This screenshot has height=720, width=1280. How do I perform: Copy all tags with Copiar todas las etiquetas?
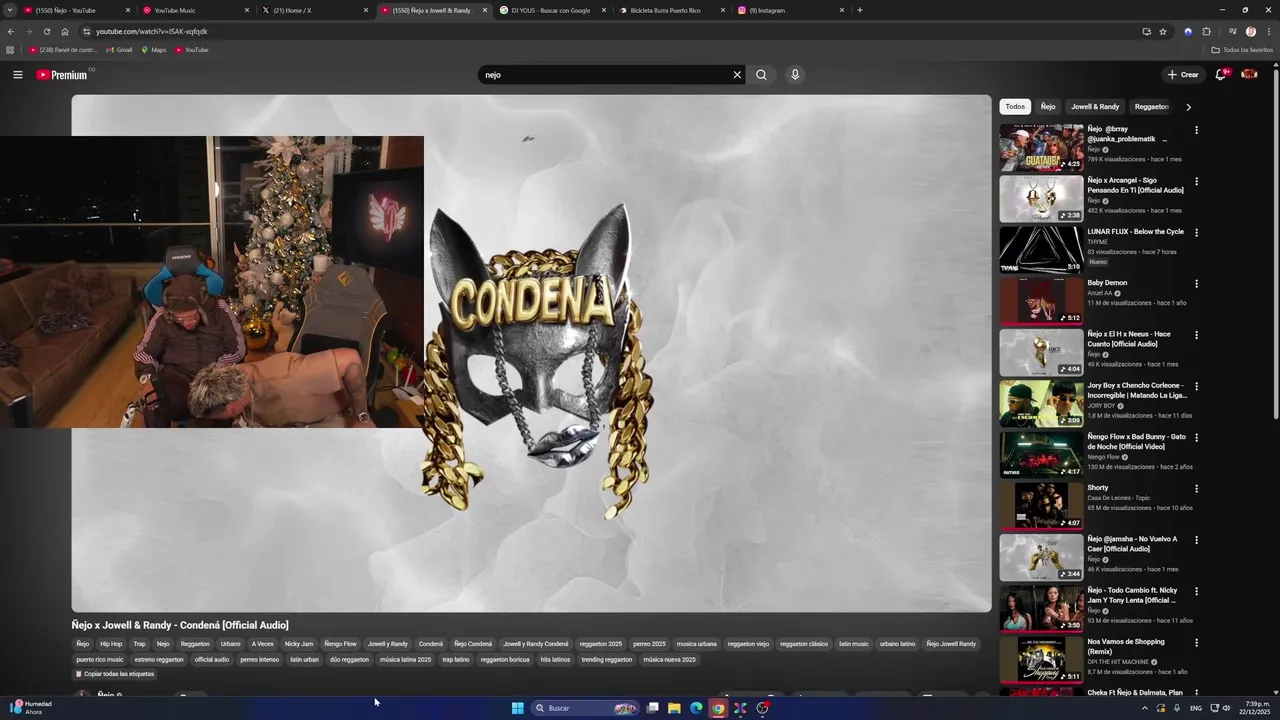115,674
